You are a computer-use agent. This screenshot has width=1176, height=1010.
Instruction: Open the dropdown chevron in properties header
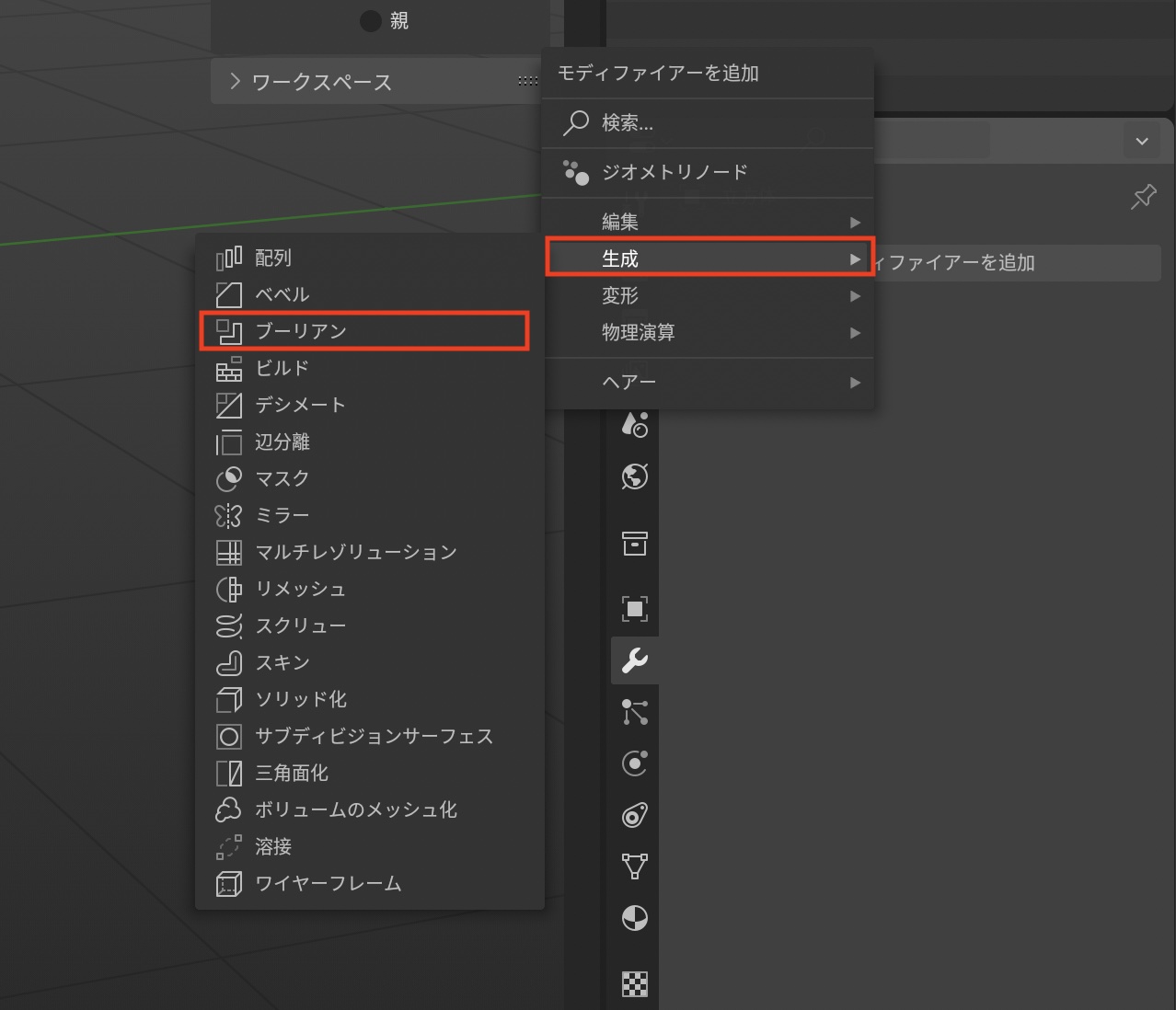coord(1142,142)
